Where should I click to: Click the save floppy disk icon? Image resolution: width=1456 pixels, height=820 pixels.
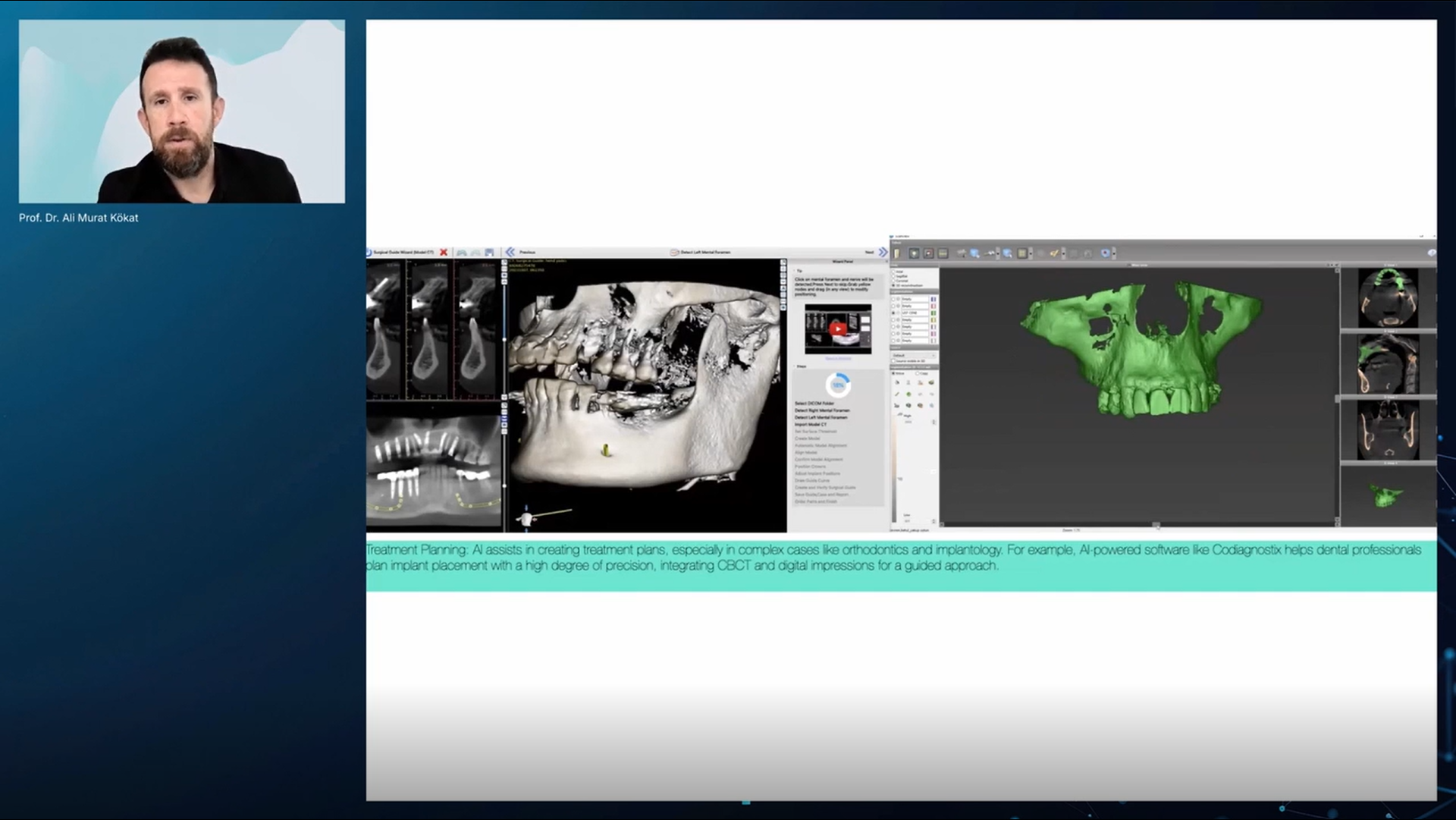pos(489,252)
